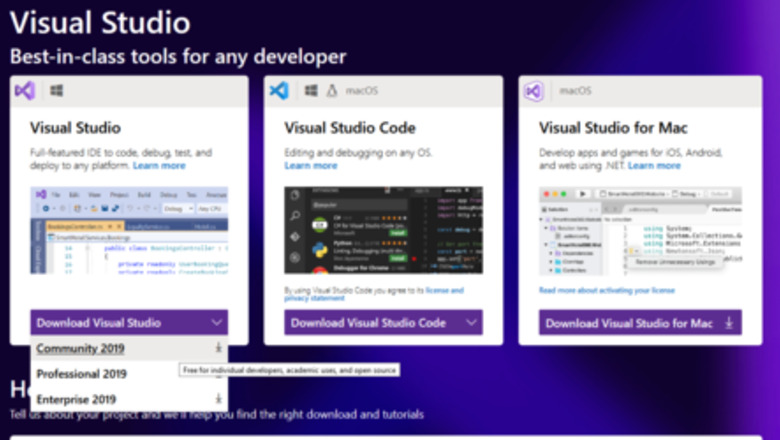Open Read more about activating your license link
The height and width of the screenshot is (440, 780).
(607, 290)
